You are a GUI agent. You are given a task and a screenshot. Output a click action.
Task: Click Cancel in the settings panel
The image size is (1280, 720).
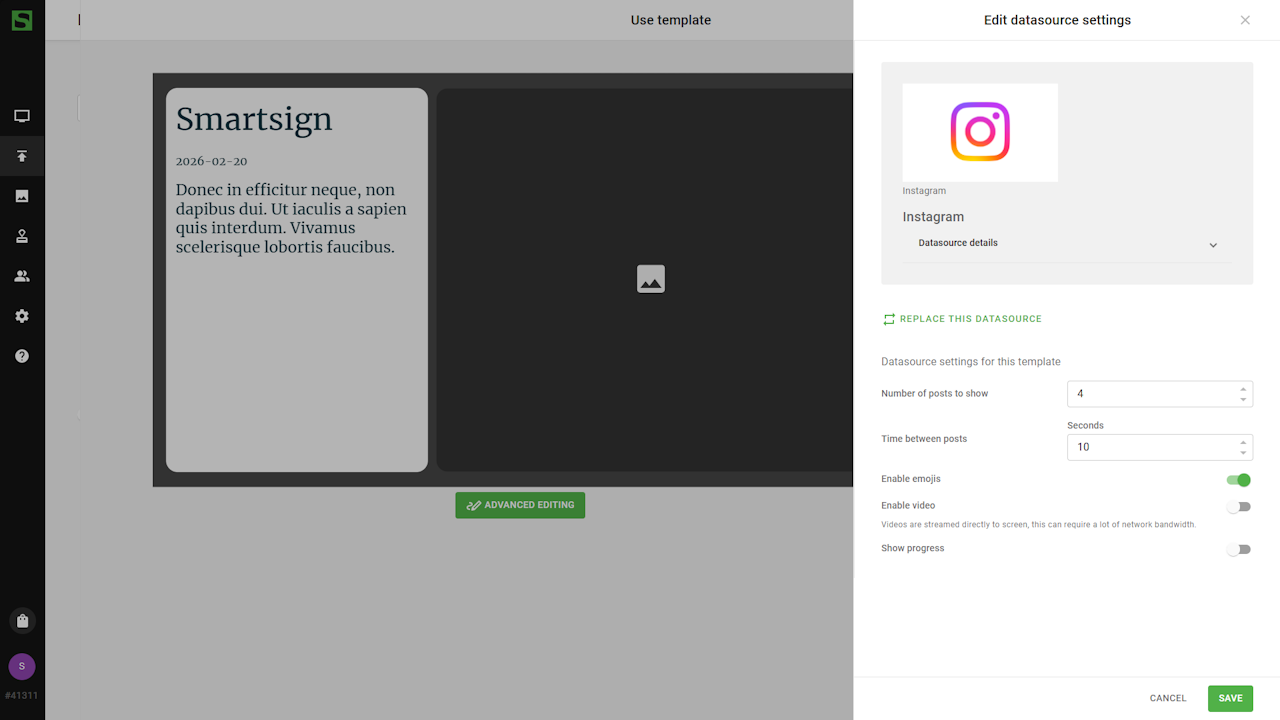click(1167, 698)
